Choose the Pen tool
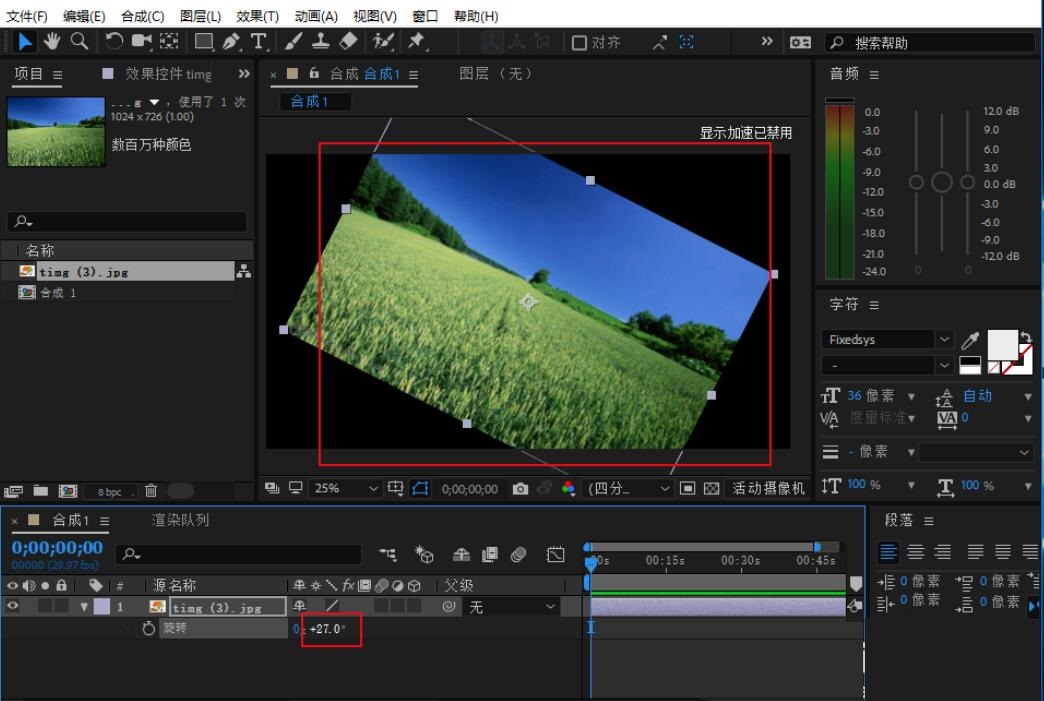Image resolution: width=1044 pixels, height=701 pixels. click(x=231, y=41)
